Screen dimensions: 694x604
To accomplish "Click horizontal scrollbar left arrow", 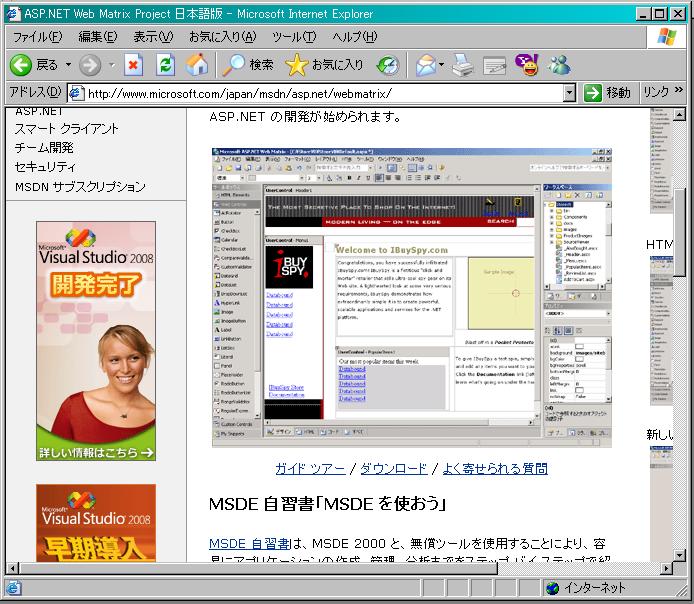I will click(13, 568).
